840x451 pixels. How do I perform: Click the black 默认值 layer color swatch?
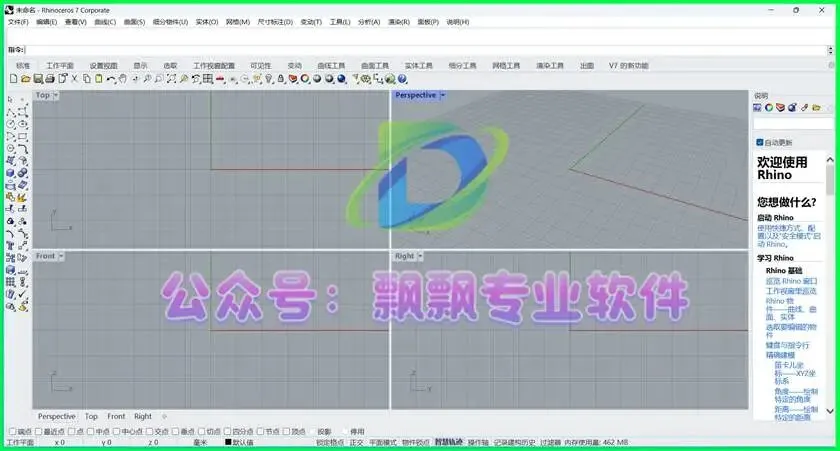tap(228, 442)
